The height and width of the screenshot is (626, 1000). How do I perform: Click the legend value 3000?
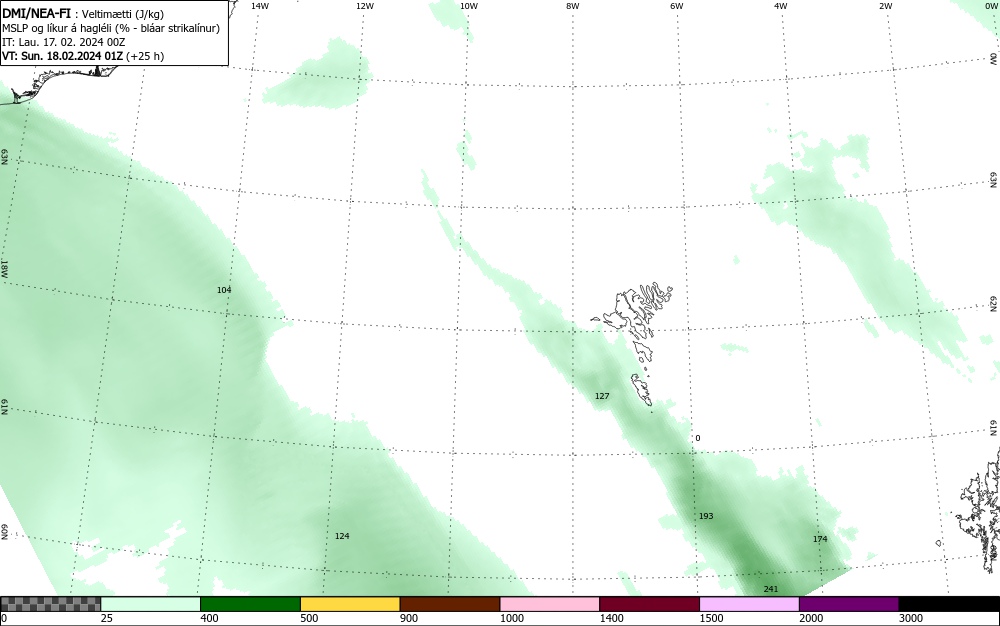click(x=911, y=618)
